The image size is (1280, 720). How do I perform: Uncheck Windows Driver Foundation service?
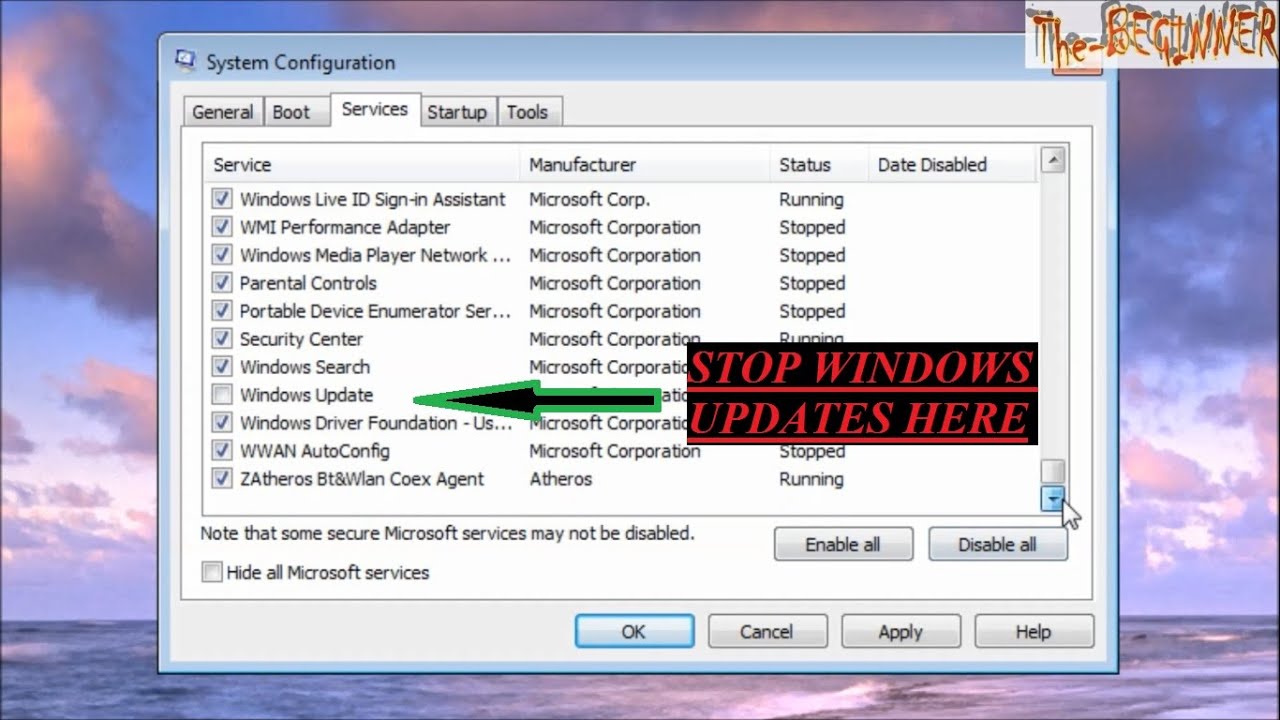click(x=222, y=423)
